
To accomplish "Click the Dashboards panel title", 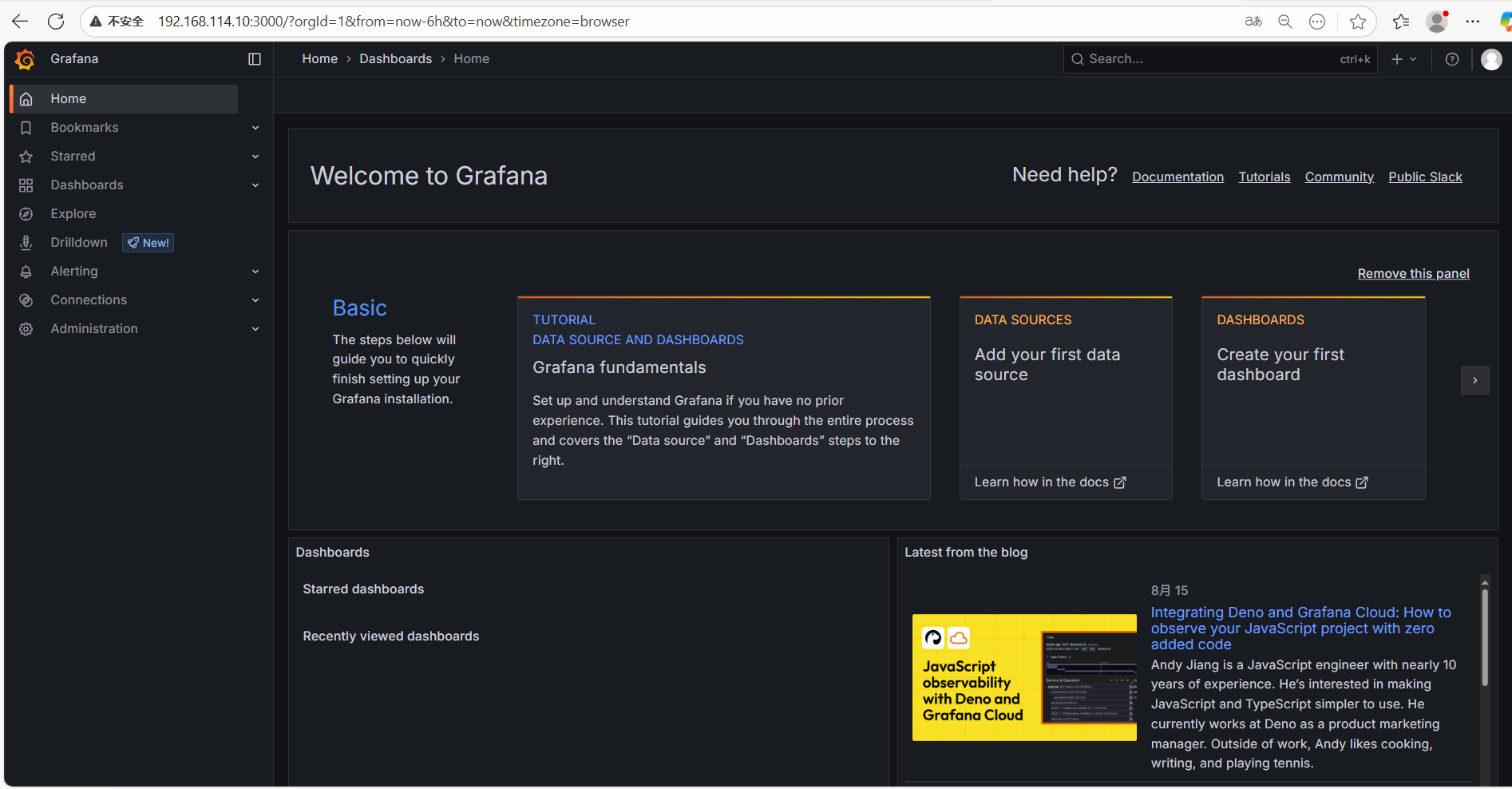I will (333, 553).
